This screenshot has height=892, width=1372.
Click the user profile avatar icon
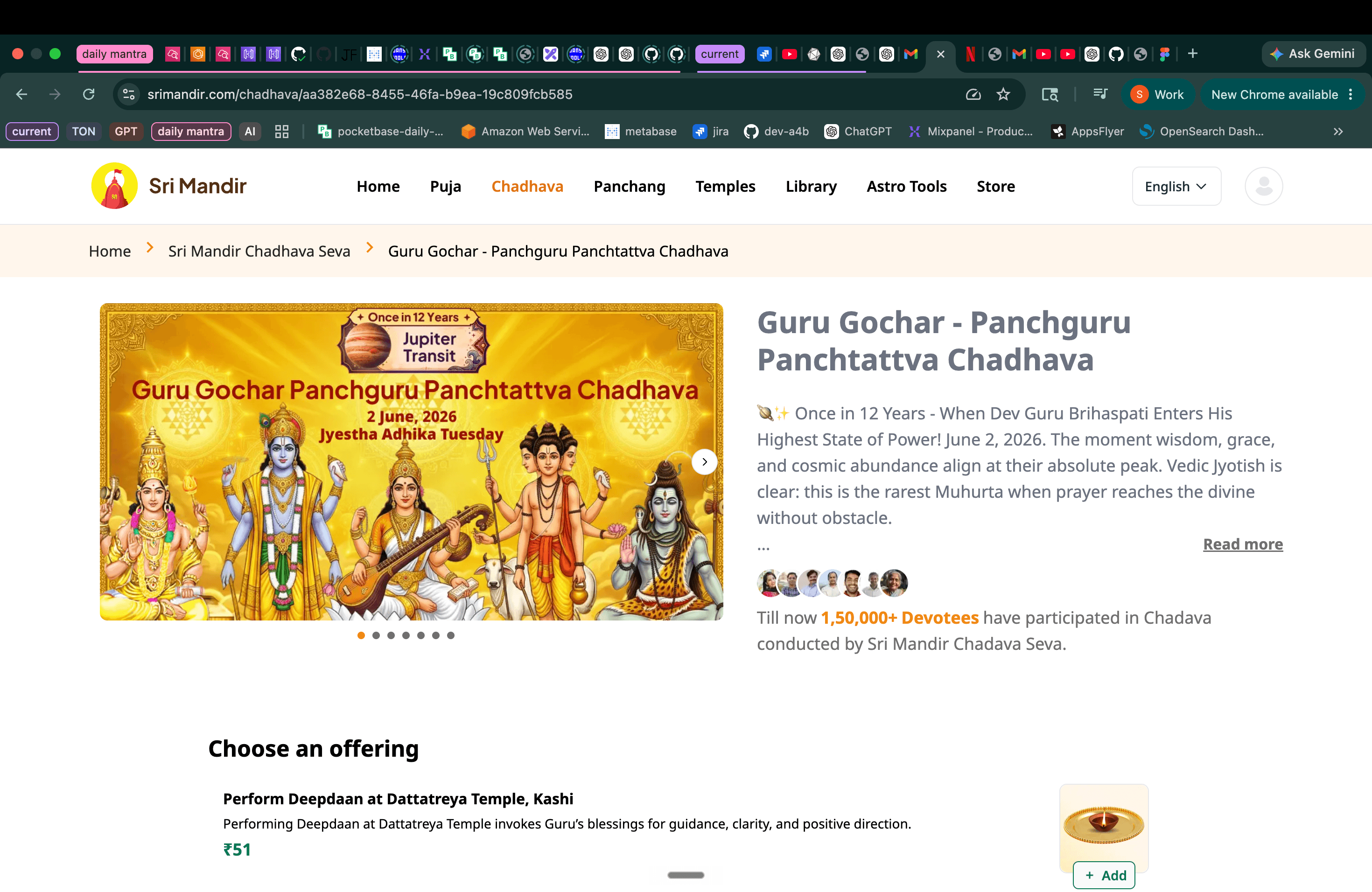[1264, 186]
